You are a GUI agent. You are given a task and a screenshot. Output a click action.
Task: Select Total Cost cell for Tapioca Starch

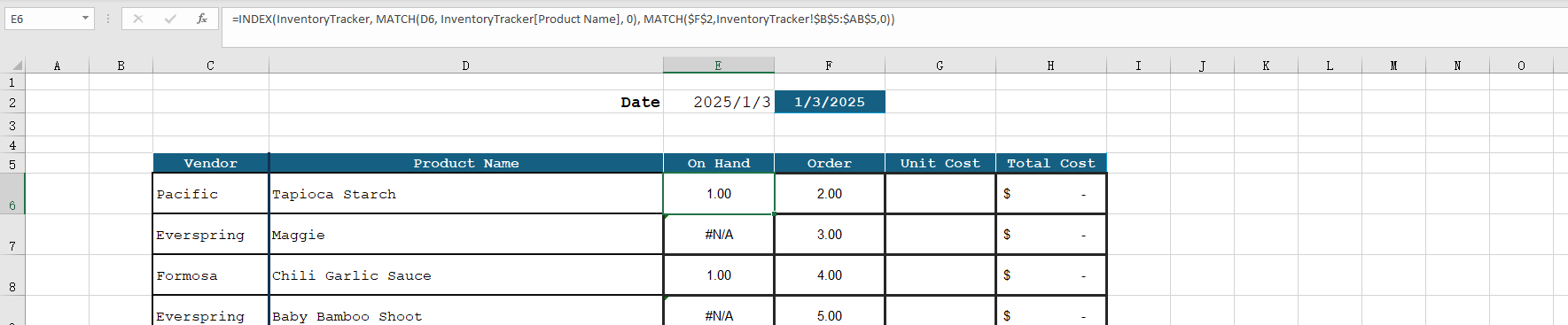tap(1050, 193)
